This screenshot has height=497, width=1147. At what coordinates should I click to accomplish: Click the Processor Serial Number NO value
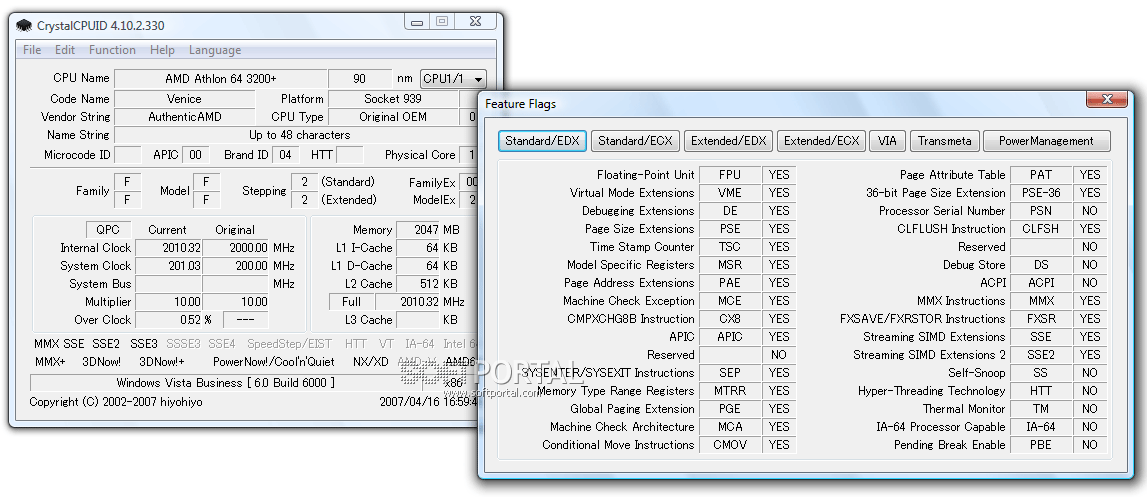(x=1090, y=211)
